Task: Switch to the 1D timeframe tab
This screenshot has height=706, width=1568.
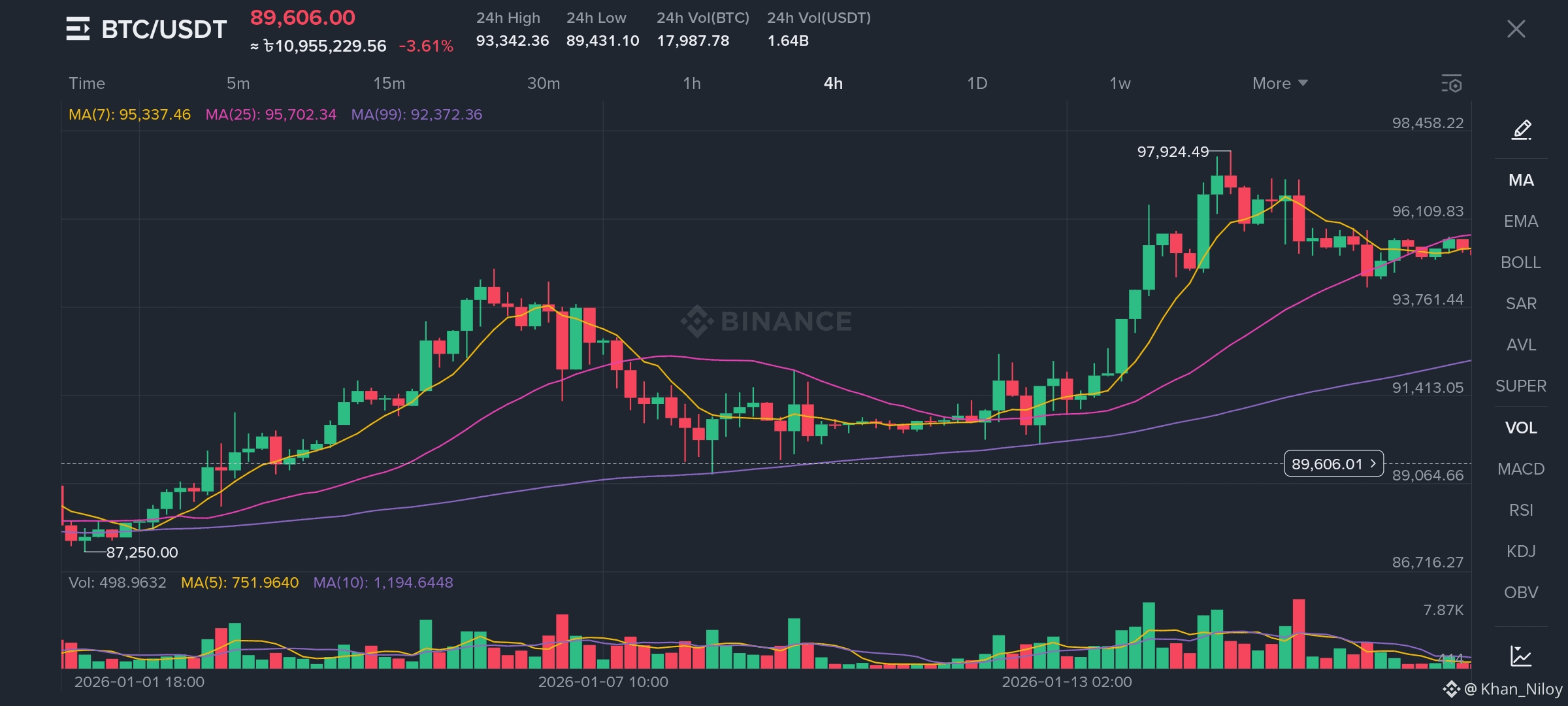Action: [977, 84]
